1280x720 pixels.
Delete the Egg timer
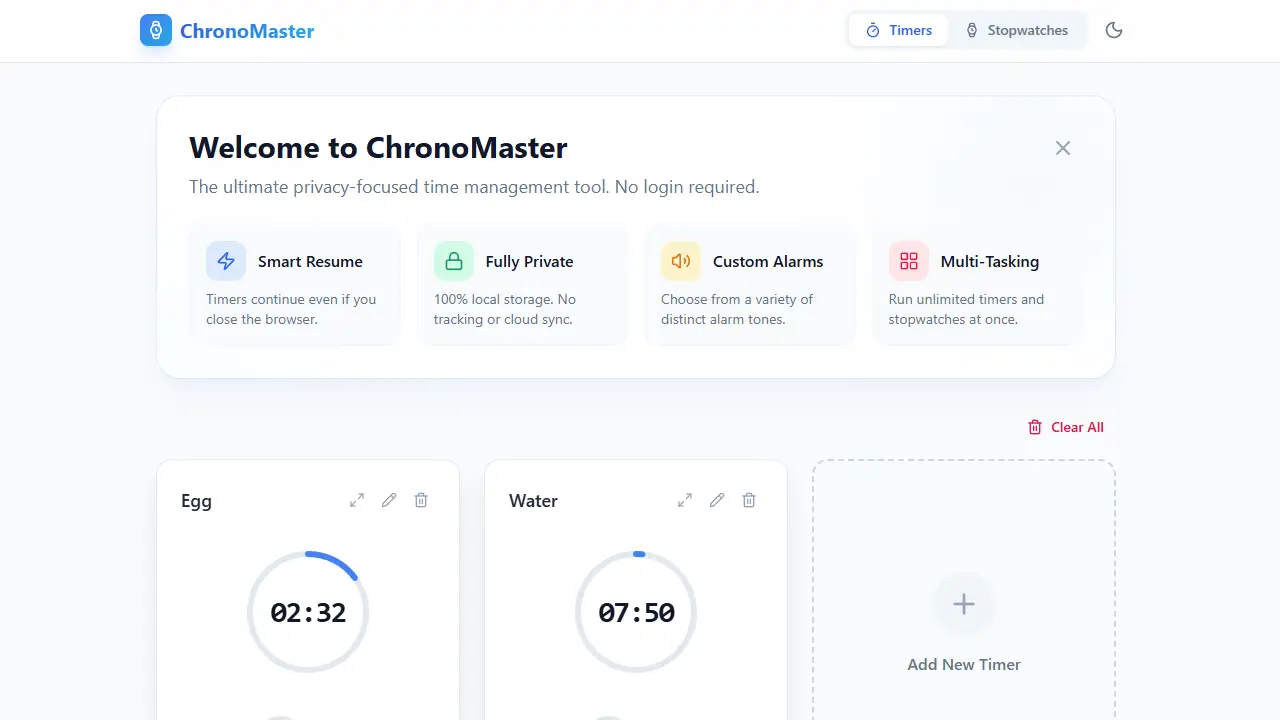(421, 500)
